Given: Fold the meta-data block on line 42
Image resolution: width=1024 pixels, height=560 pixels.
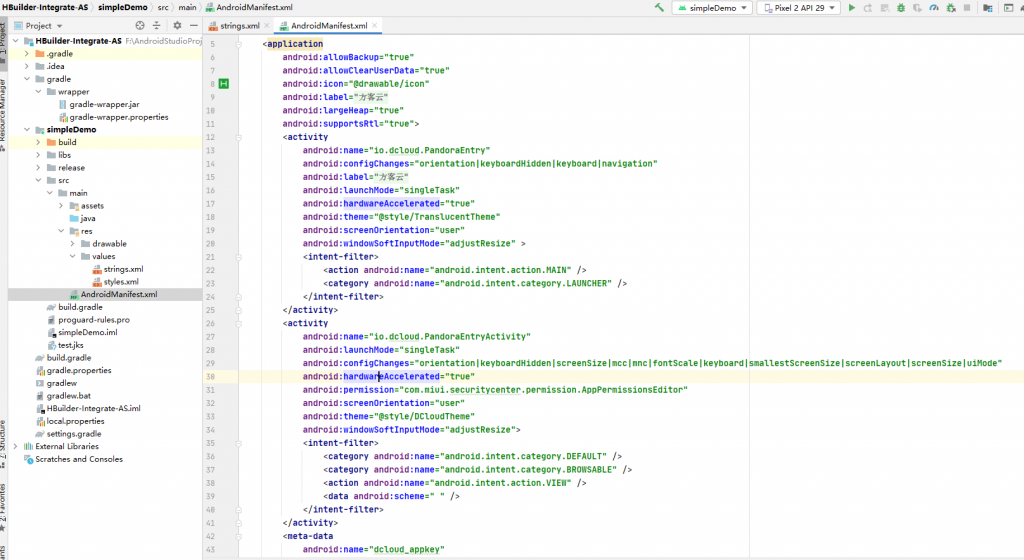Looking at the screenshot, I should 238,536.
